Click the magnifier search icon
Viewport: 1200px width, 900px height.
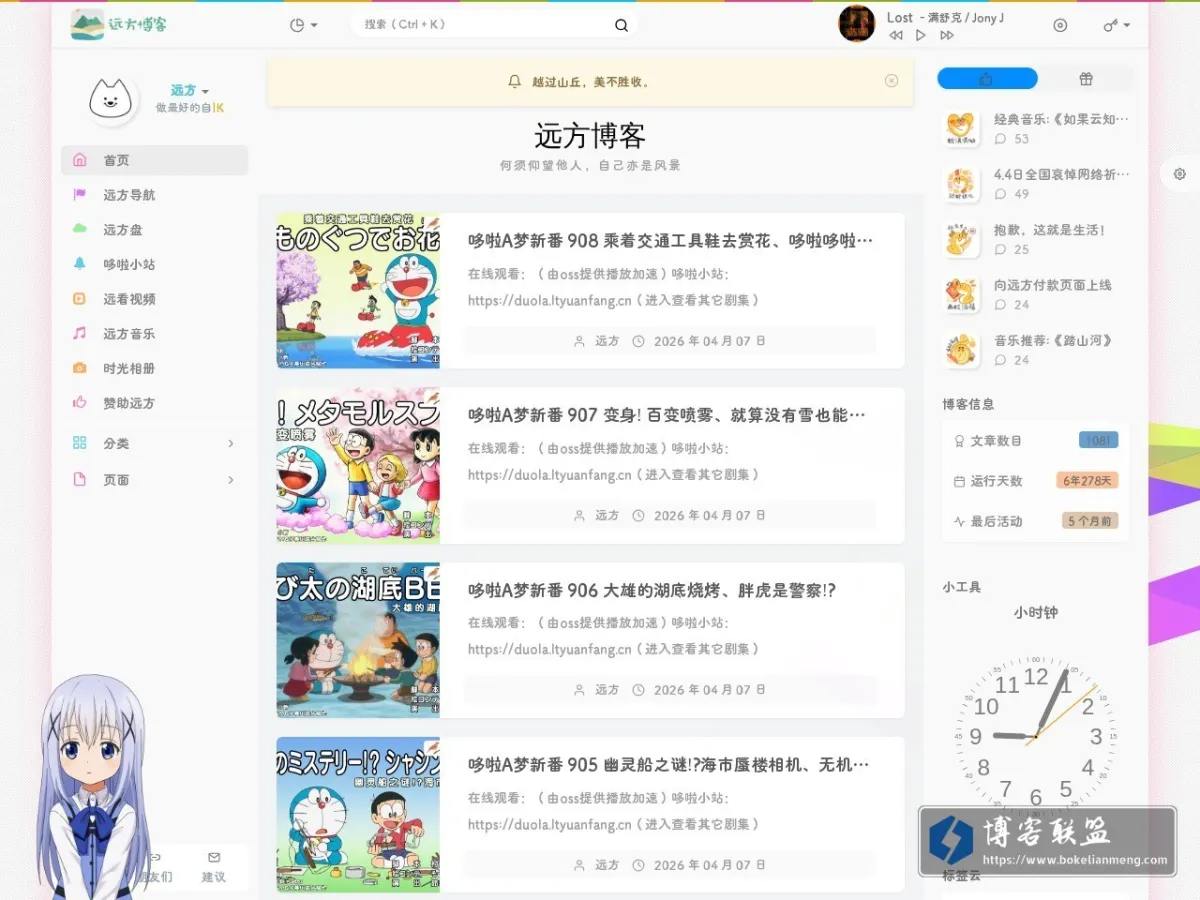[x=621, y=25]
